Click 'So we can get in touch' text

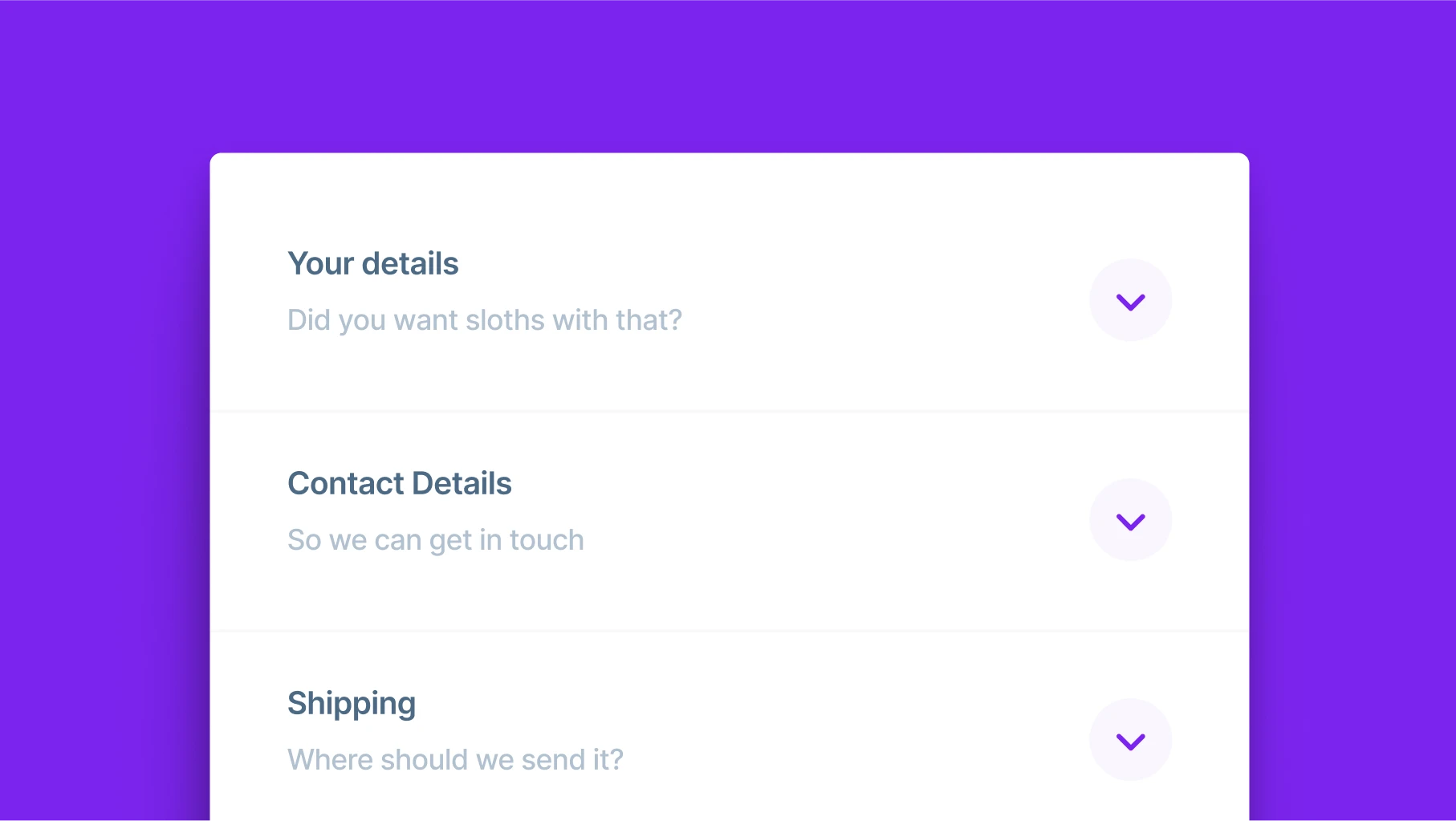tap(435, 540)
